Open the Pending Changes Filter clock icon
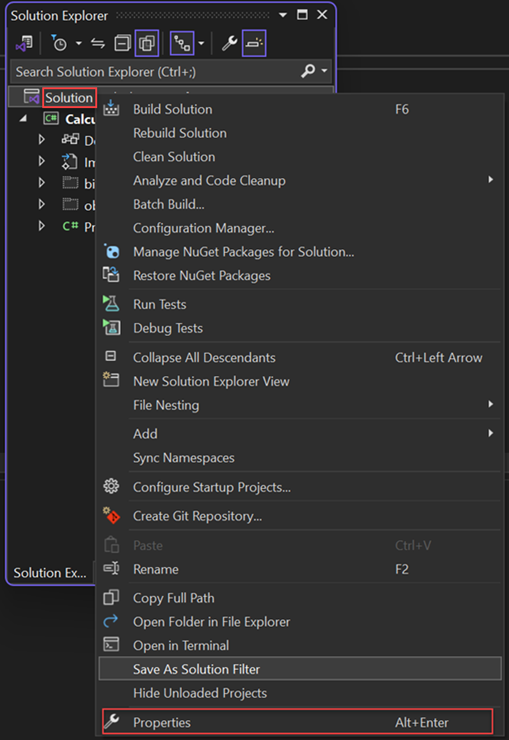 point(59,43)
